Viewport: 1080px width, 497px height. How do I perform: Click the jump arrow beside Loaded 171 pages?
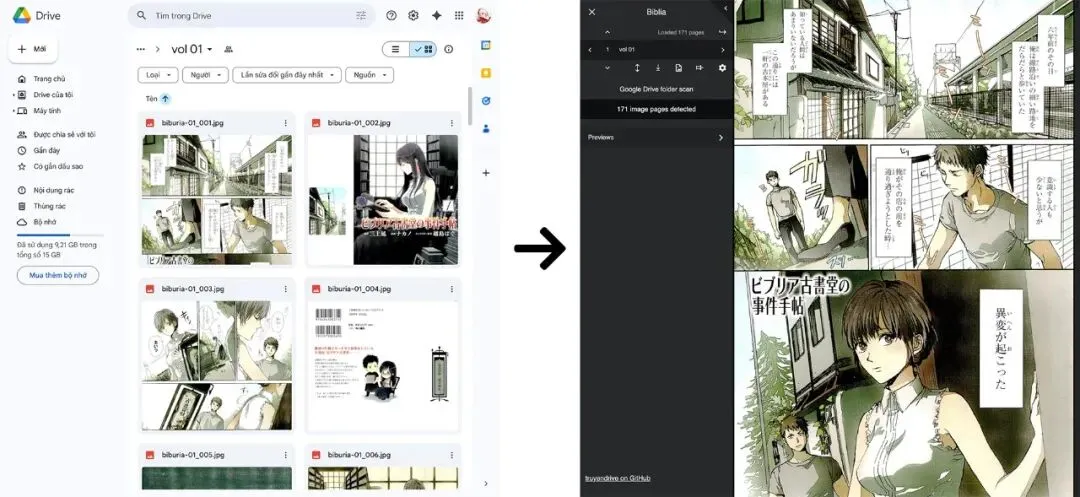(x=722, y=32)
